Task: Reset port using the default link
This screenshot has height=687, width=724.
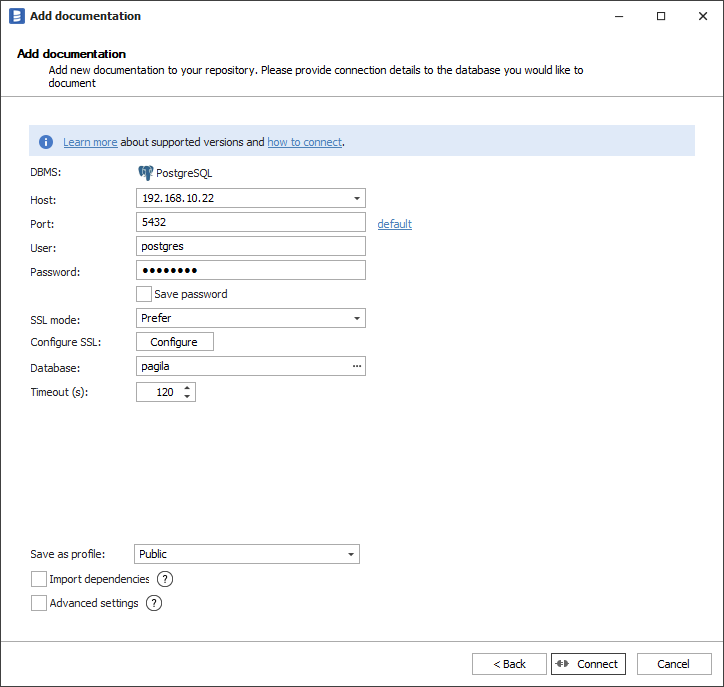Action: pyautogui.click(x=394, y=224)
